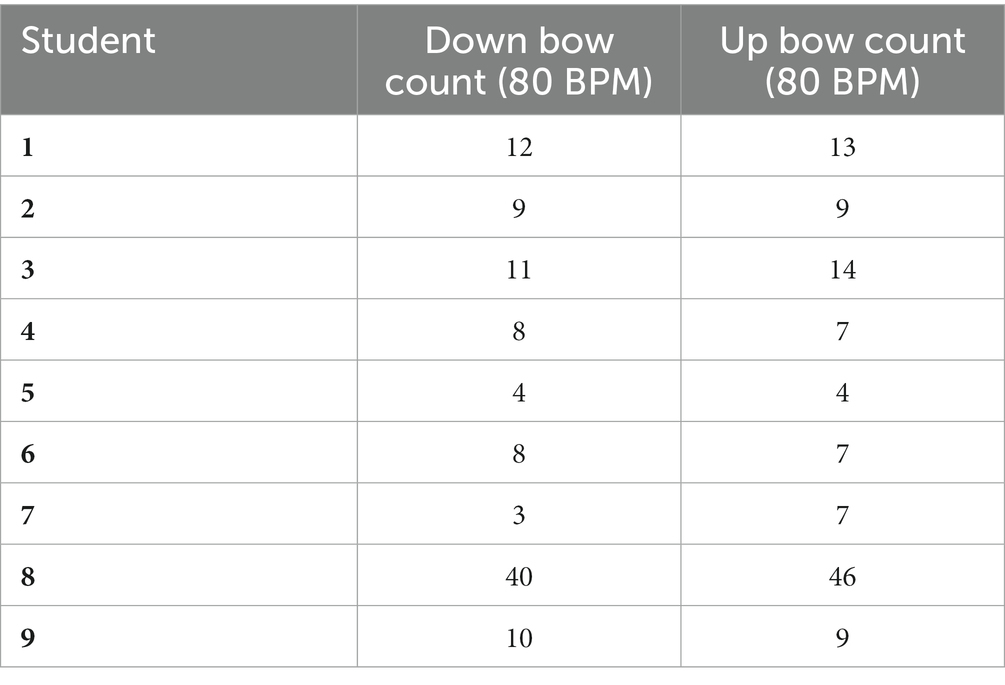Viewport: 1005px width, 685px height.
Task: Click up bow value 13
Action: [x=842, y=147]
